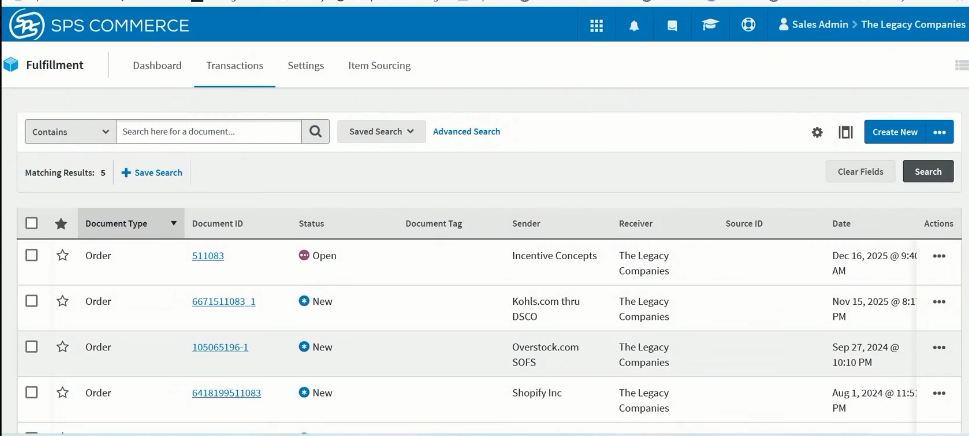Tick the select-all checkbox in table header
This screenshot has width=969, height=436.
pos(32,223)
